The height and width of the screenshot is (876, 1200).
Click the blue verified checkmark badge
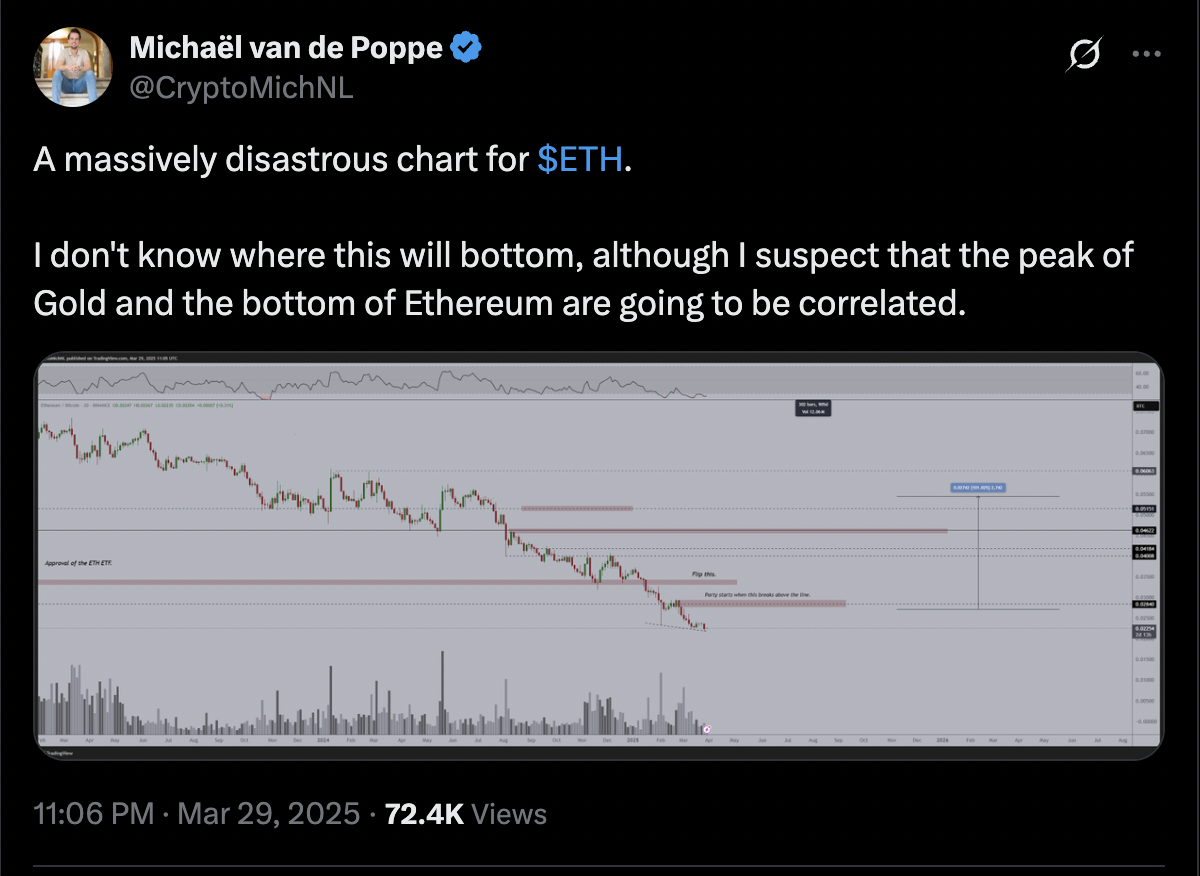467,46
